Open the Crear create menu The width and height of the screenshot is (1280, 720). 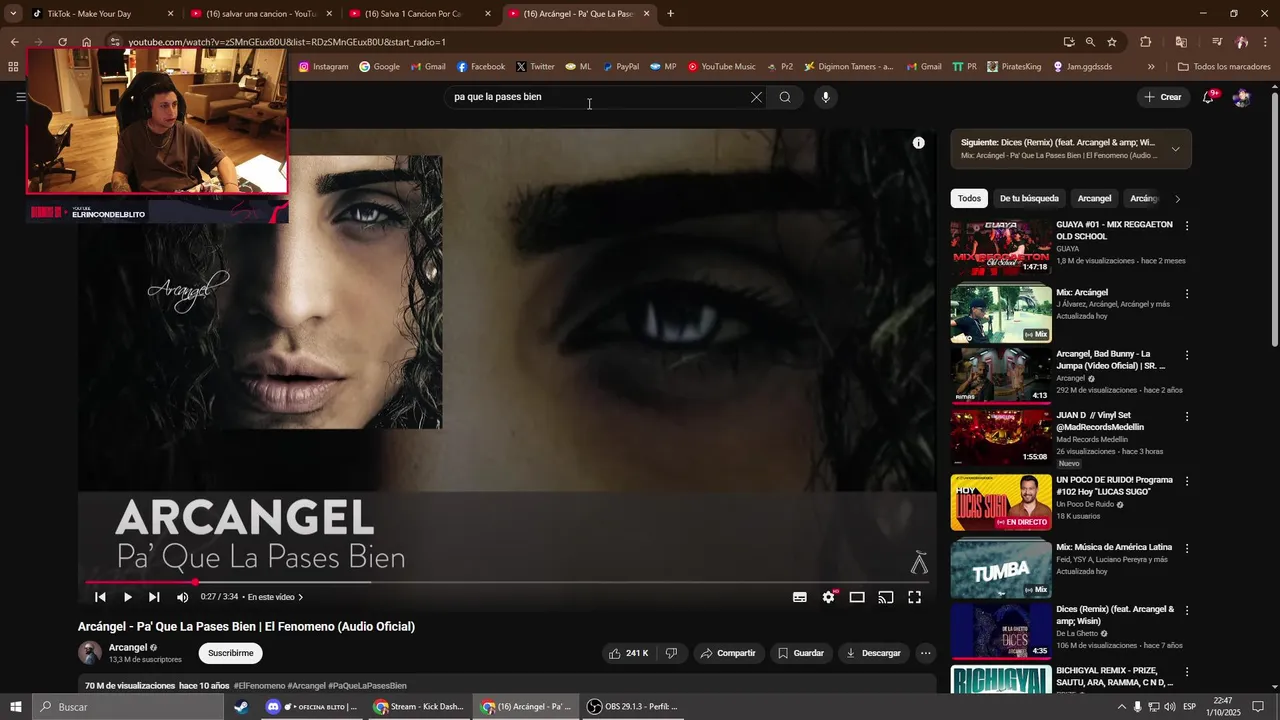[1163, 97]
